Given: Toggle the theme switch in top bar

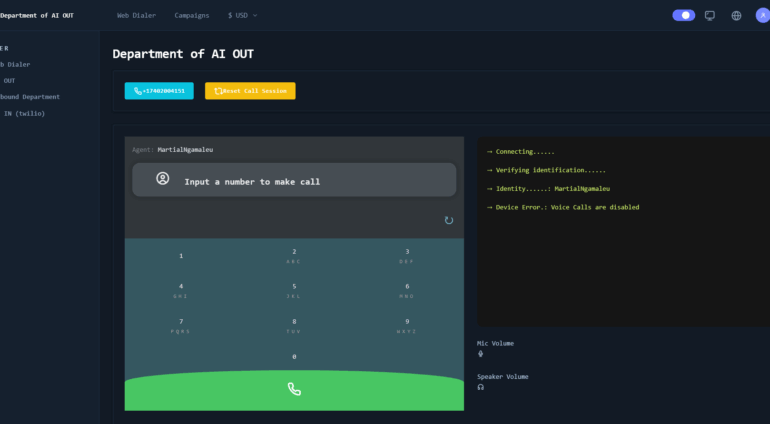Looking at the screenshot, I should [684, 15].
